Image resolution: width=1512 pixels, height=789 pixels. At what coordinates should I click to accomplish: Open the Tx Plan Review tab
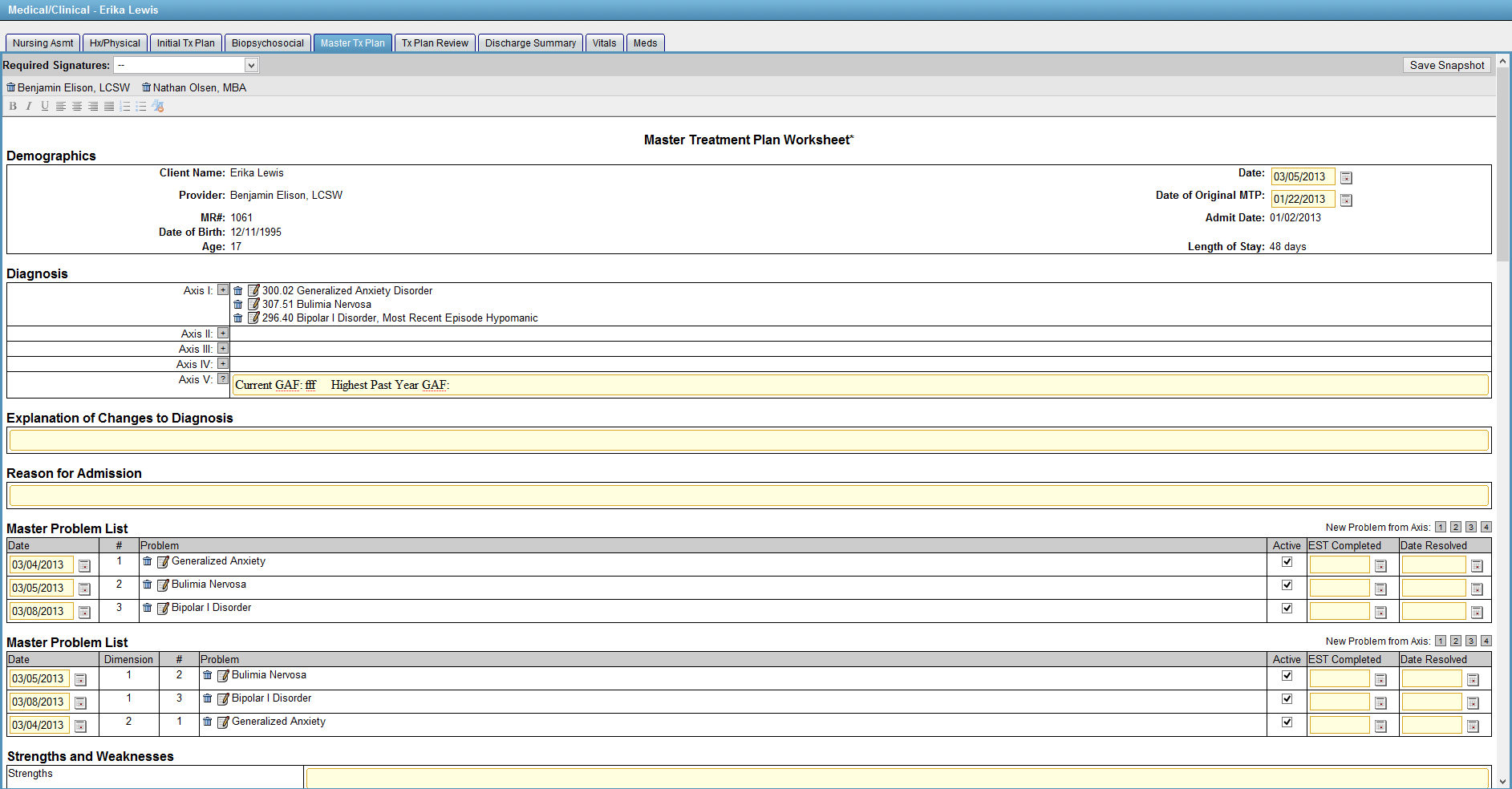(x=435, y=43)
